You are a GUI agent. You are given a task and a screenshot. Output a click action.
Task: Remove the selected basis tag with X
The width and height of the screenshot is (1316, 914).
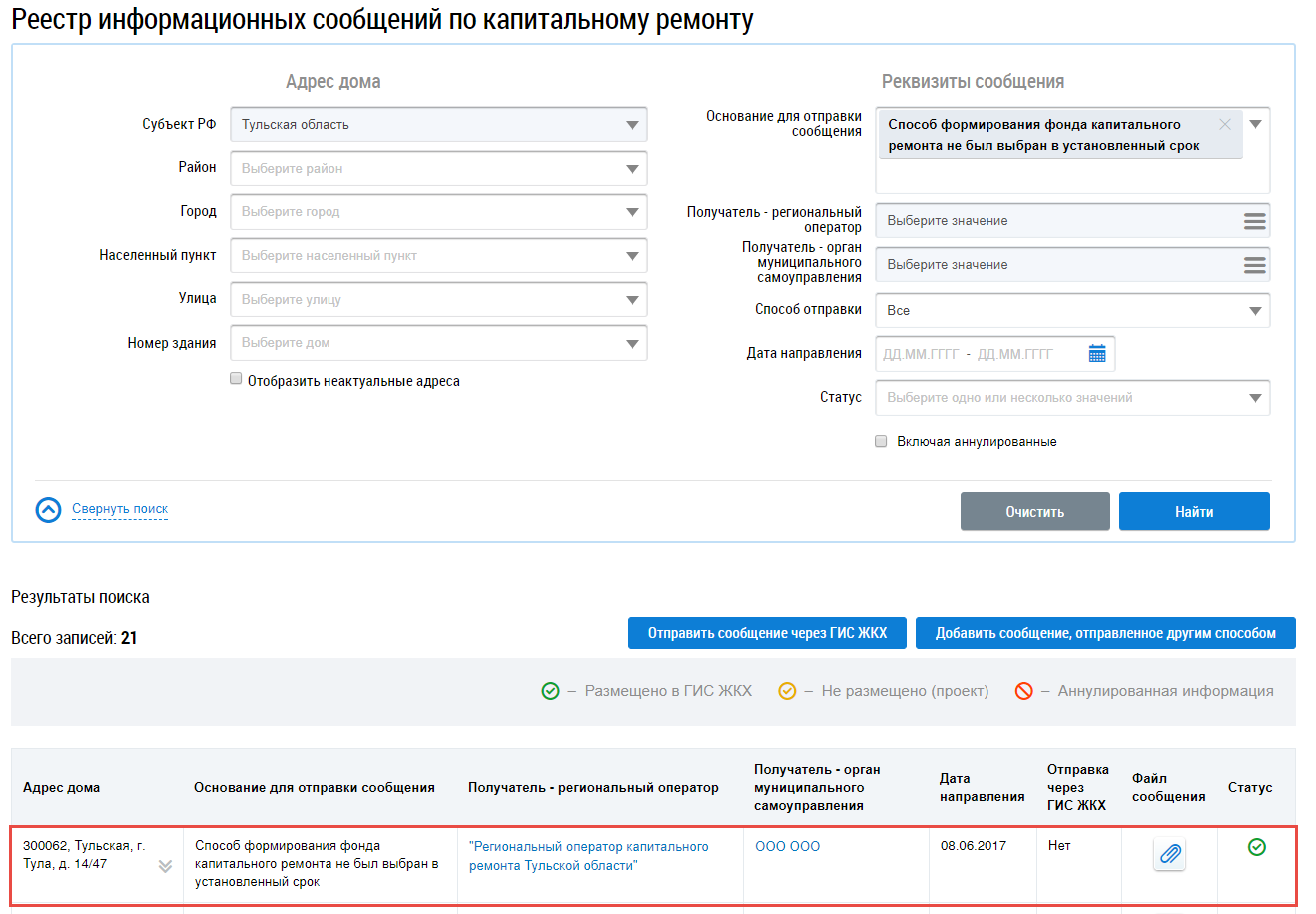[x=1225, y=124]
